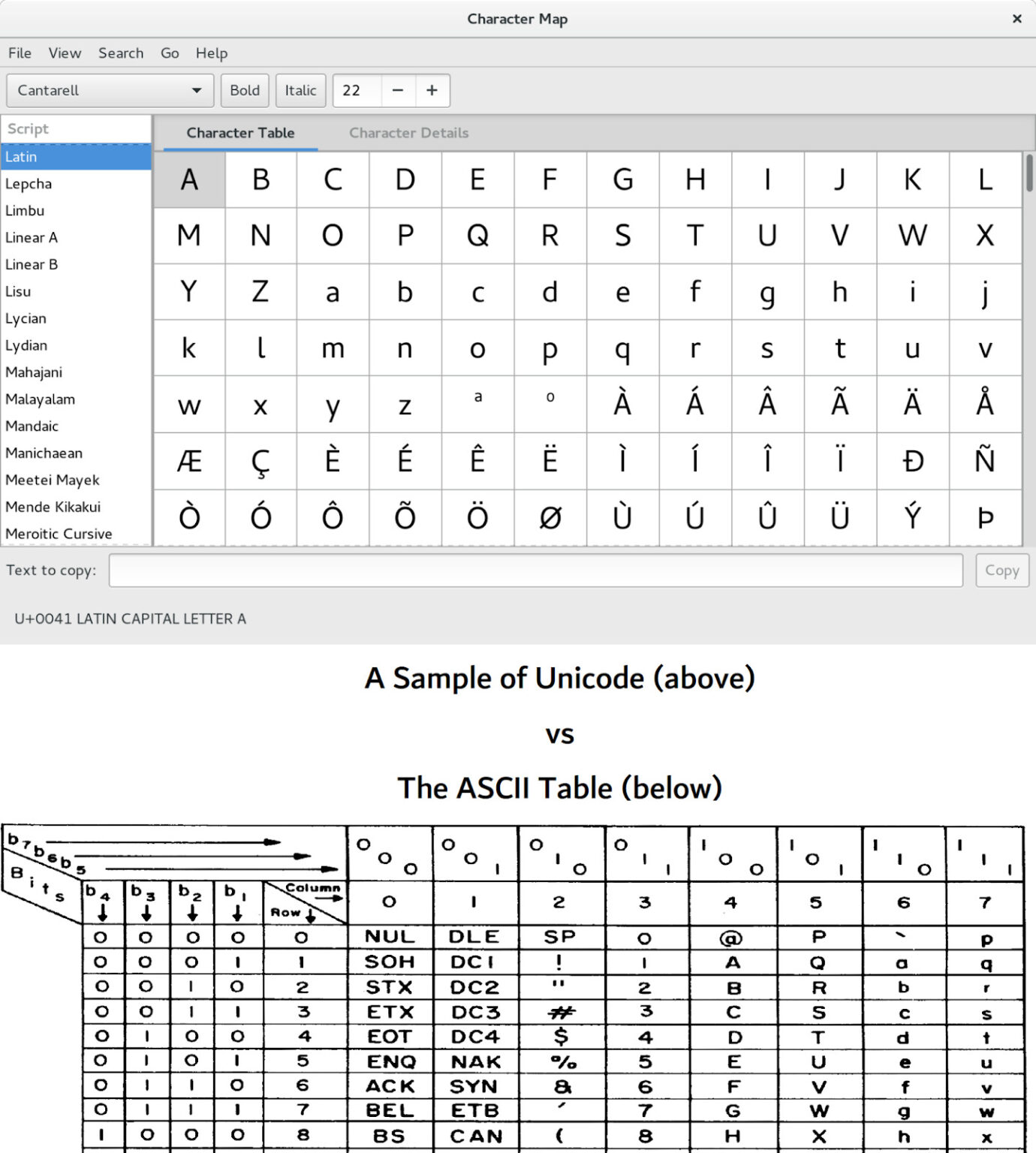Open the File menu
This screenshot has width=1036, height=1153.
tap(20, 53)
